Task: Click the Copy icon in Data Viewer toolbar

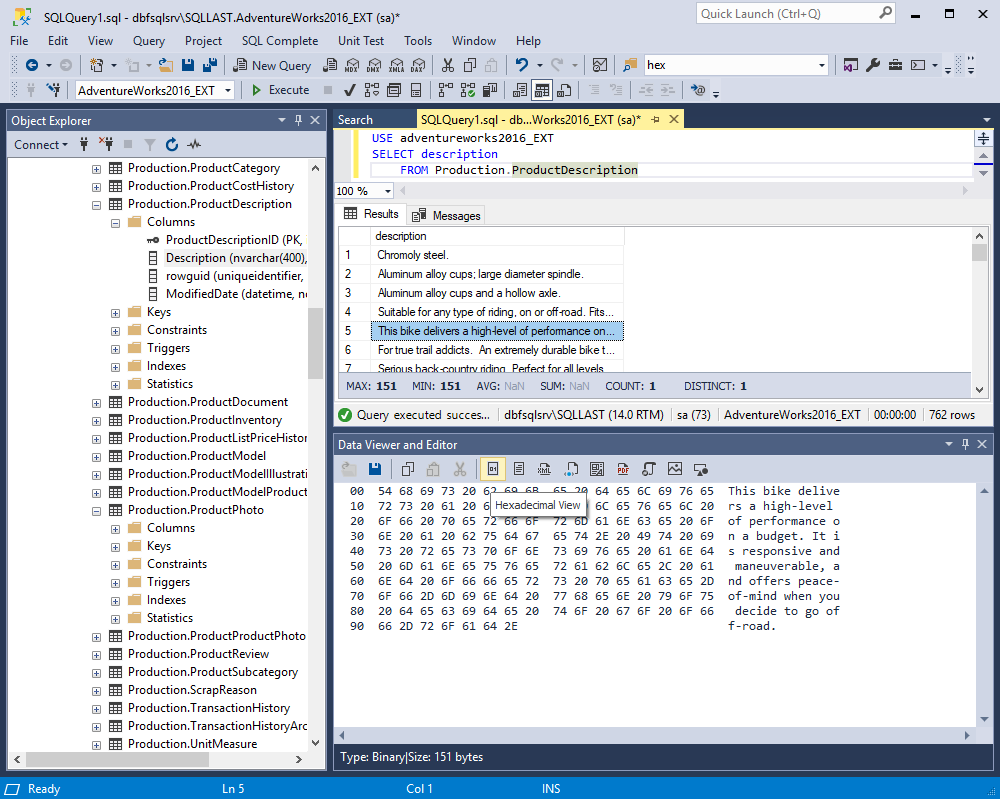Action: pyautogui.click(x=408, y=469)
